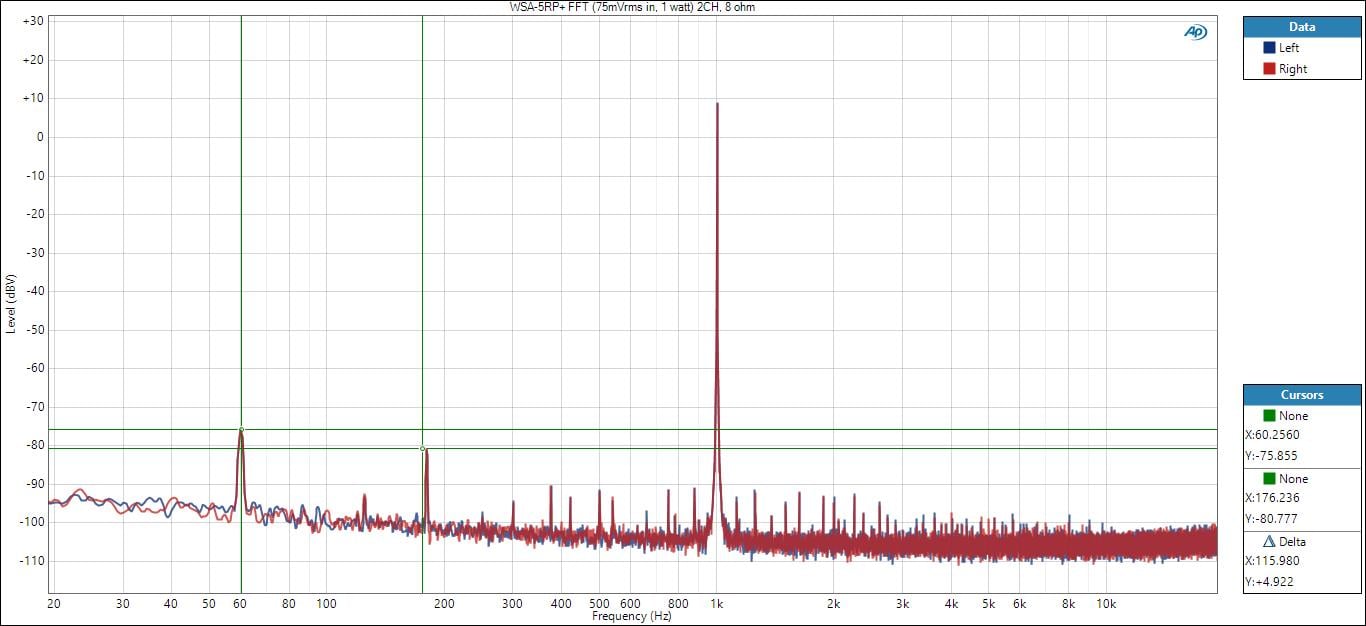Click the Level (dBV) axis label
The width and height of the screenshot is (1366, 626).
(x=10, y=303)
